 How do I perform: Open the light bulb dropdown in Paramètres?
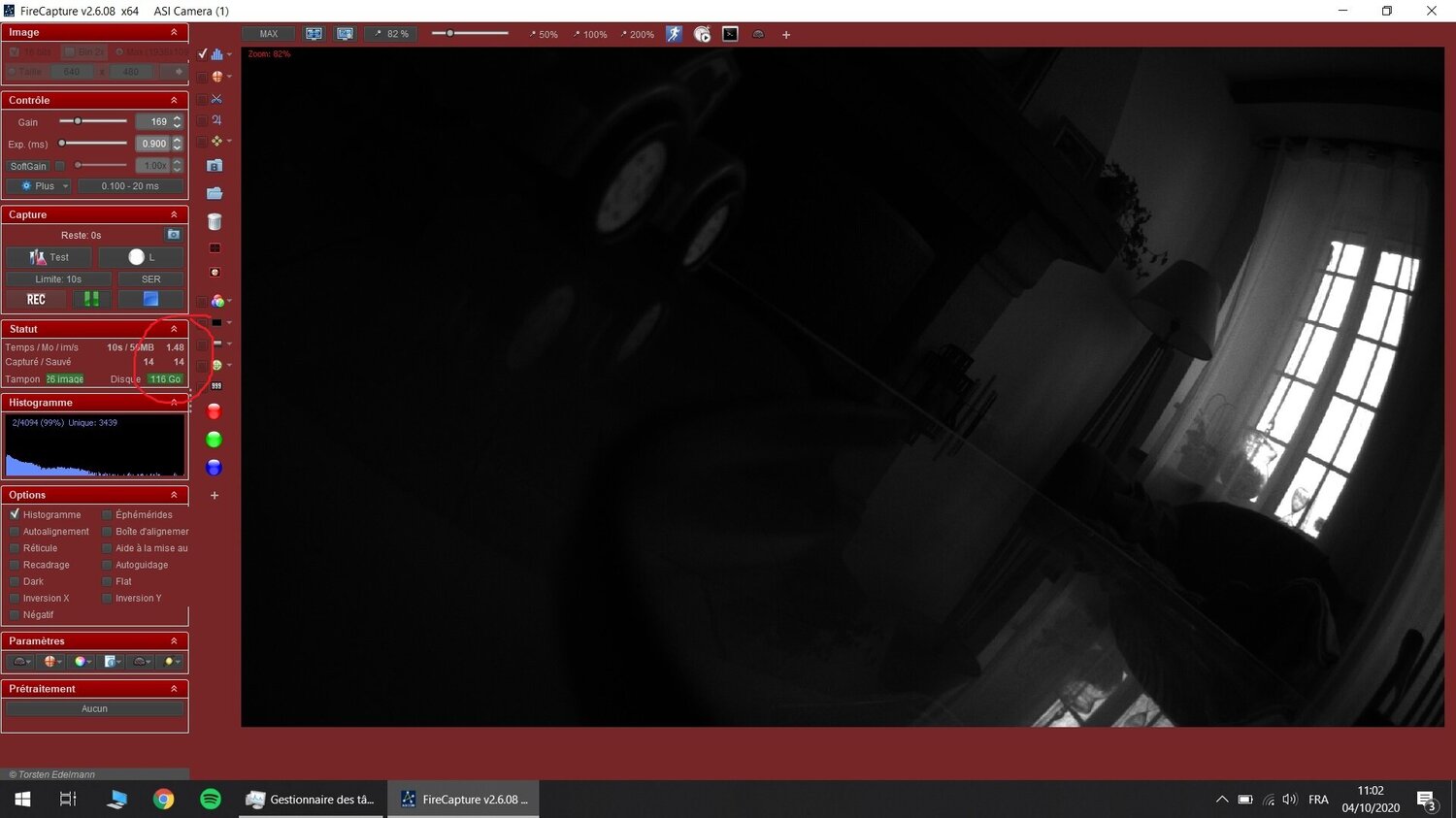pyautogui.click(x=173, y=662)
